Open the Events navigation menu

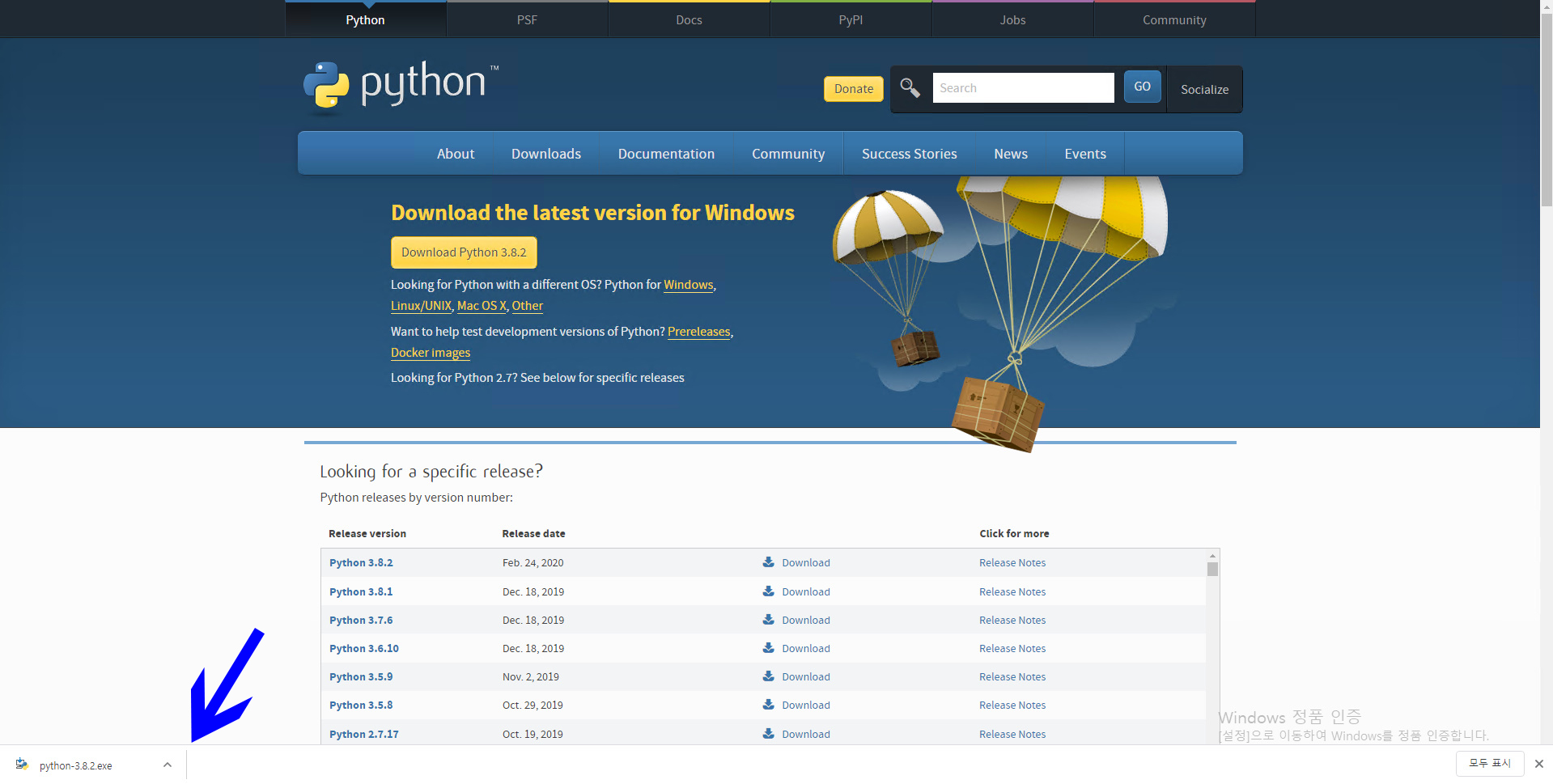[x=1085, y=154]
